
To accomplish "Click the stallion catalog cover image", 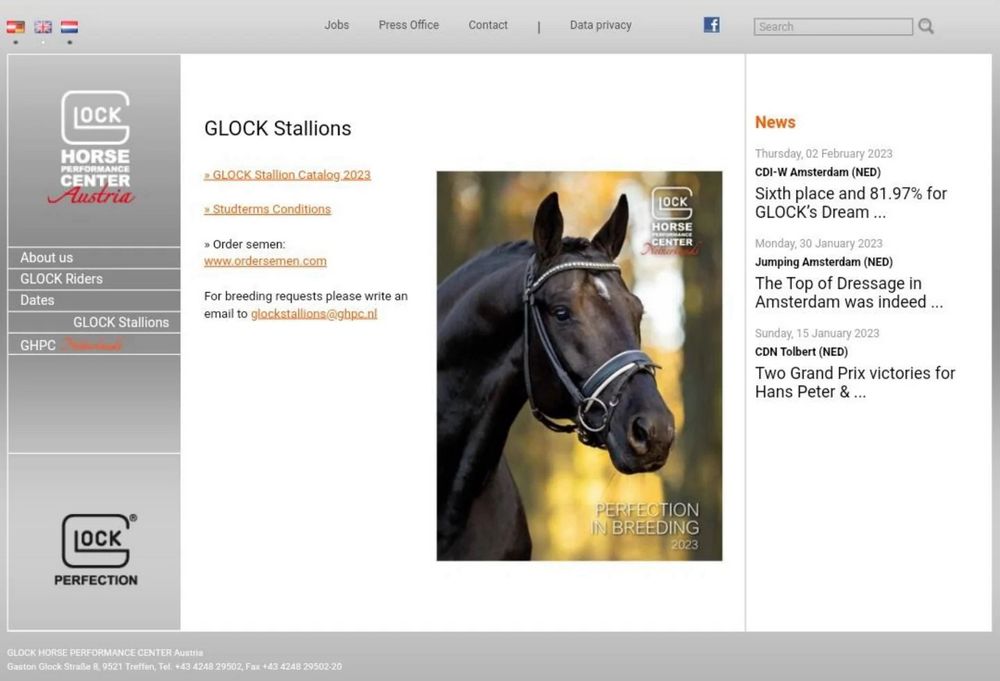I will click(579, 366).
